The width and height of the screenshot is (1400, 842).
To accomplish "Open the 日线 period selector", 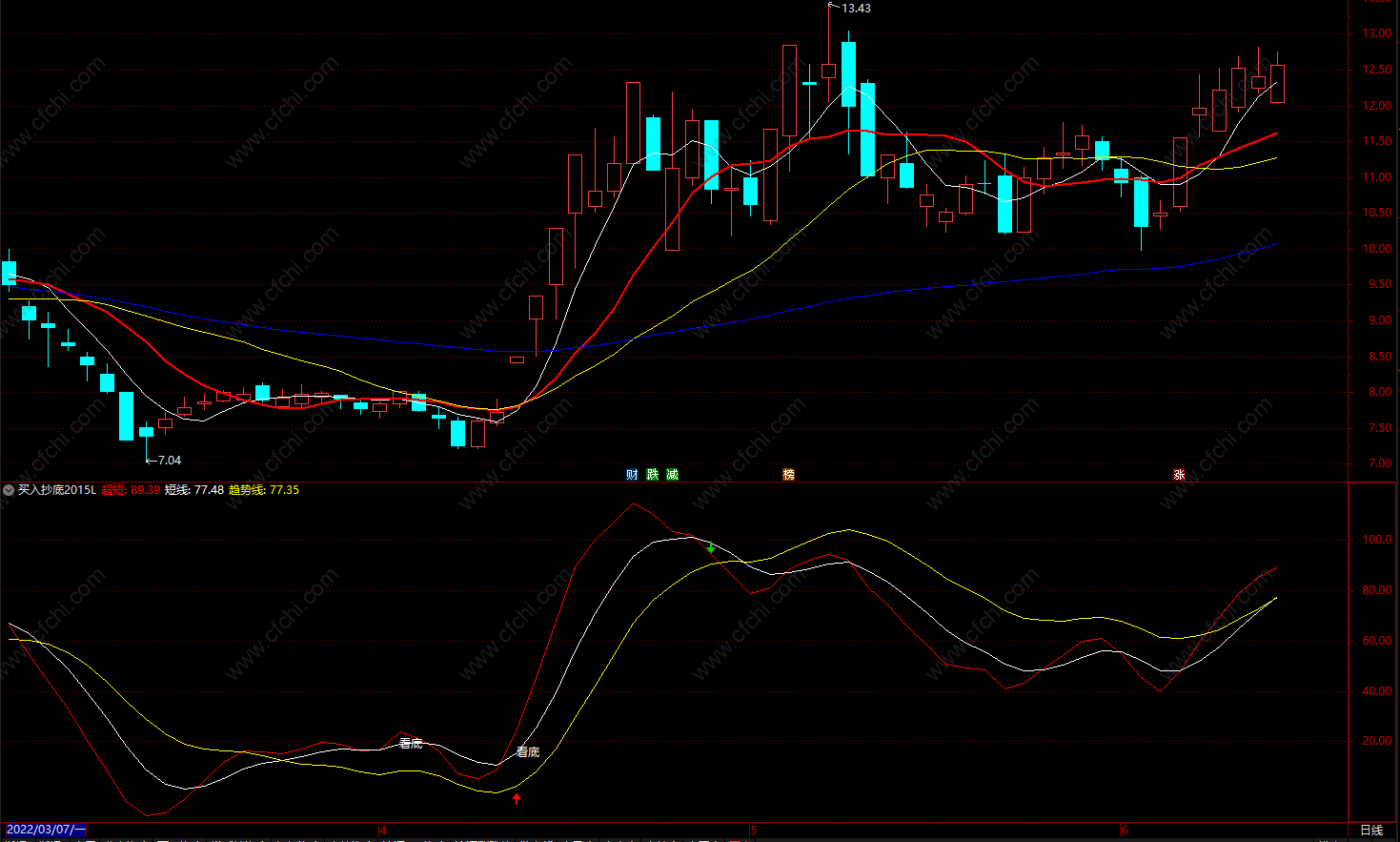I will pyautogui.click(x=1370, y=831).
